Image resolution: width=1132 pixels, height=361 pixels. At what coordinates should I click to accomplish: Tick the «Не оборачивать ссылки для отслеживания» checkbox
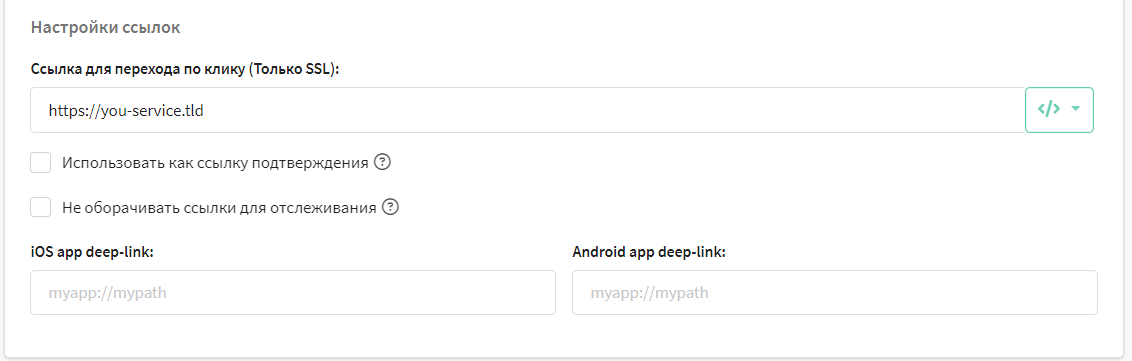pos(40,207)
